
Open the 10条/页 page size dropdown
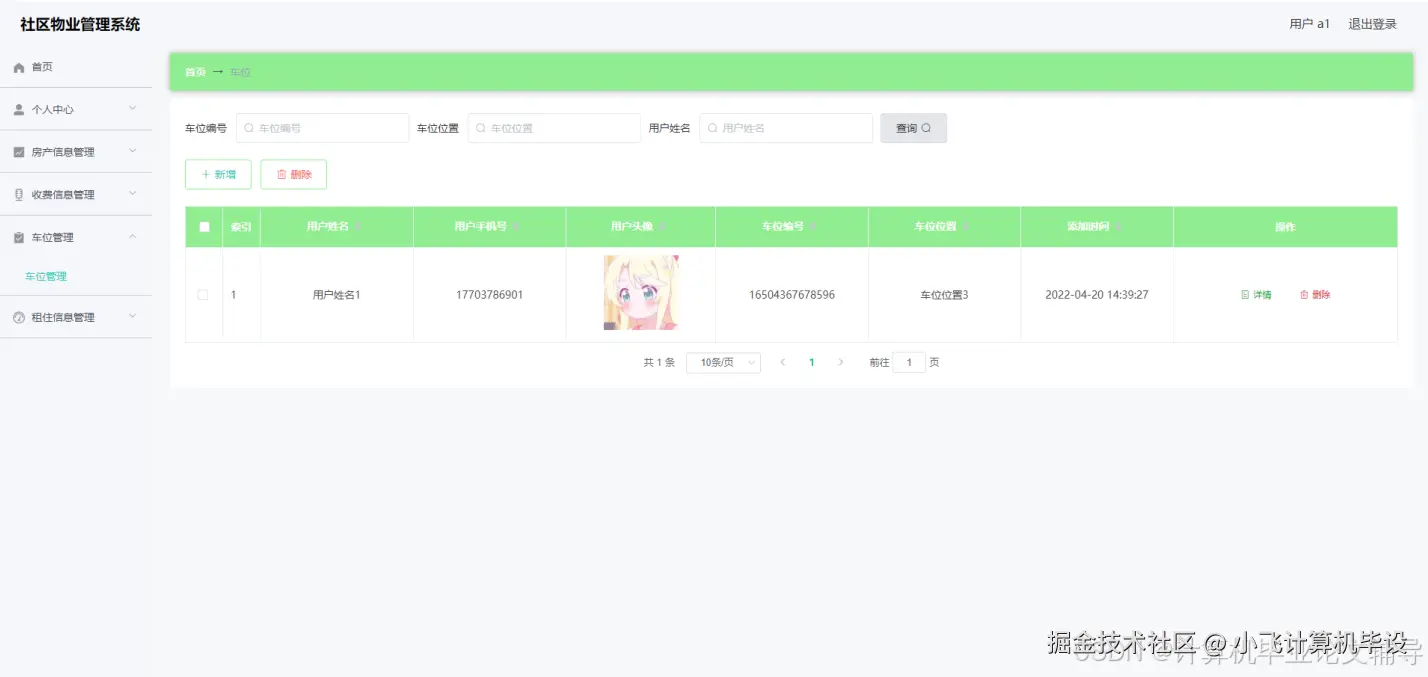point(723,362)
